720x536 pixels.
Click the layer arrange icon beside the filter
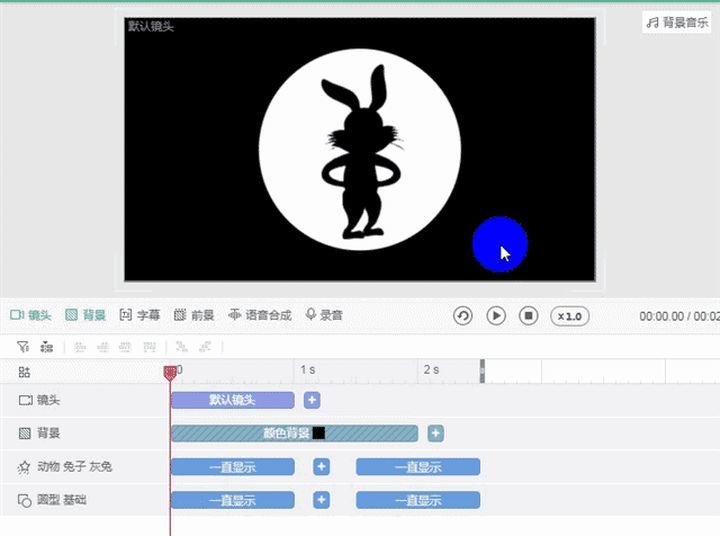(46, 347)
